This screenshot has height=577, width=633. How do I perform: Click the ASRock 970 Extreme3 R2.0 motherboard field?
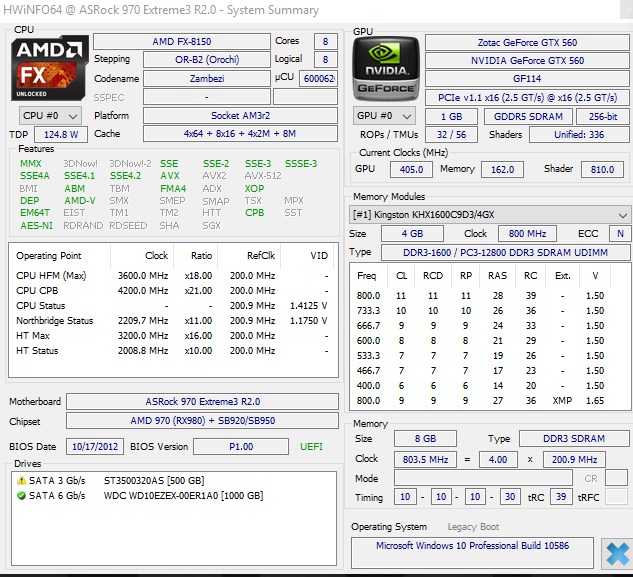click(202, 401)
